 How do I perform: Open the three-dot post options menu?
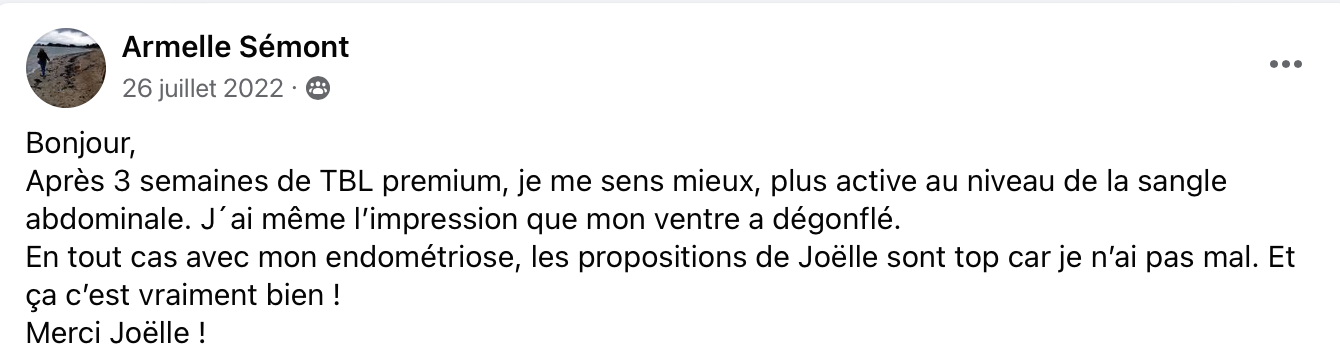pyautogui.click(x=1286, y=64)
